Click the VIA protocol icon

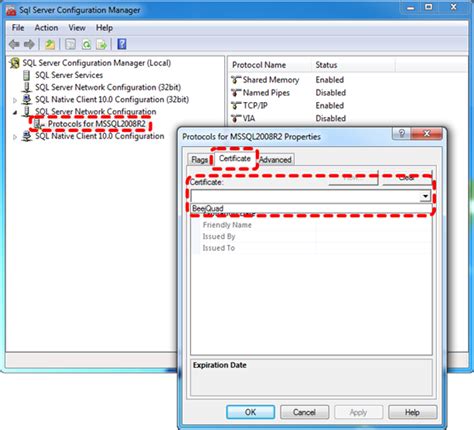click(x=236, y=118)
